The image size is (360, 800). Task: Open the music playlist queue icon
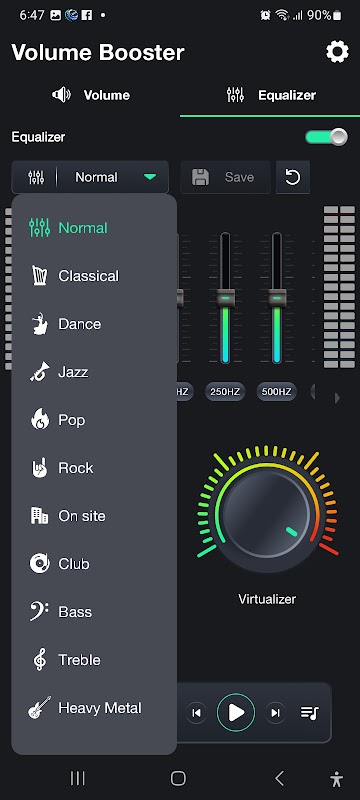(310, 713)
